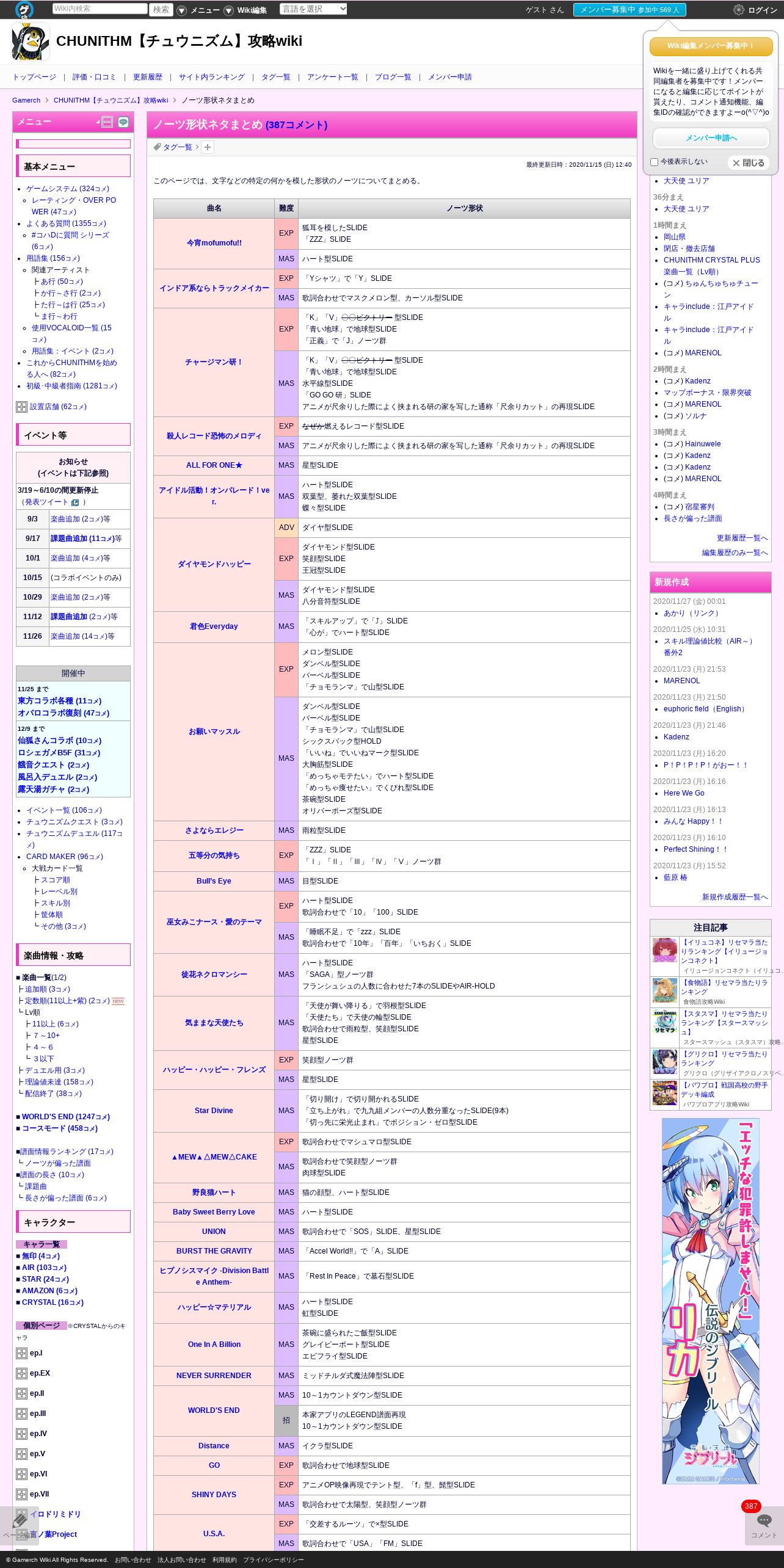Expand the ep.I character section
Image resolution: width=784 pixels, height=1568 pixels.
[21, 1353]
